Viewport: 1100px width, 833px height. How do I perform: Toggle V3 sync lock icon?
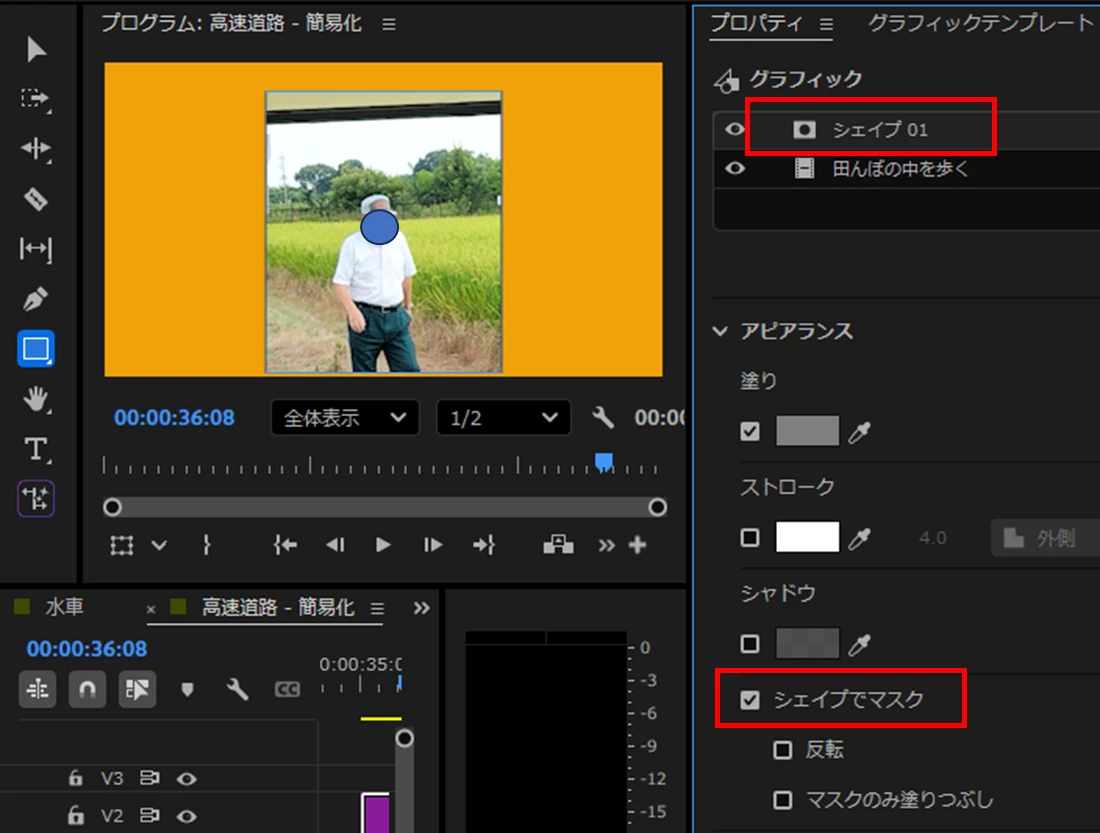point(149,778)
